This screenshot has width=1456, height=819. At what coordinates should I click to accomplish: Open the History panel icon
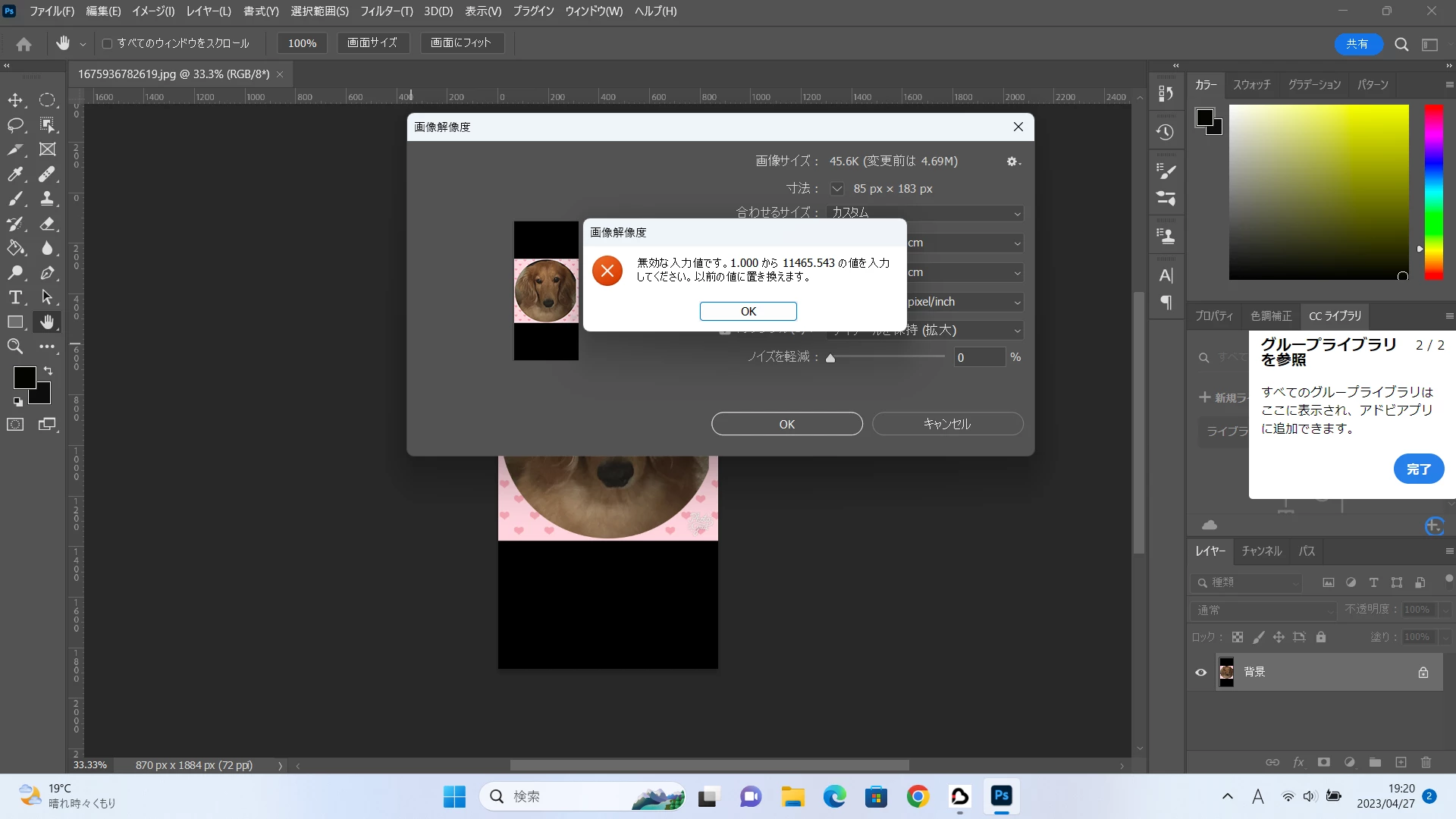pyautogui.click(x=1166, y=133)
